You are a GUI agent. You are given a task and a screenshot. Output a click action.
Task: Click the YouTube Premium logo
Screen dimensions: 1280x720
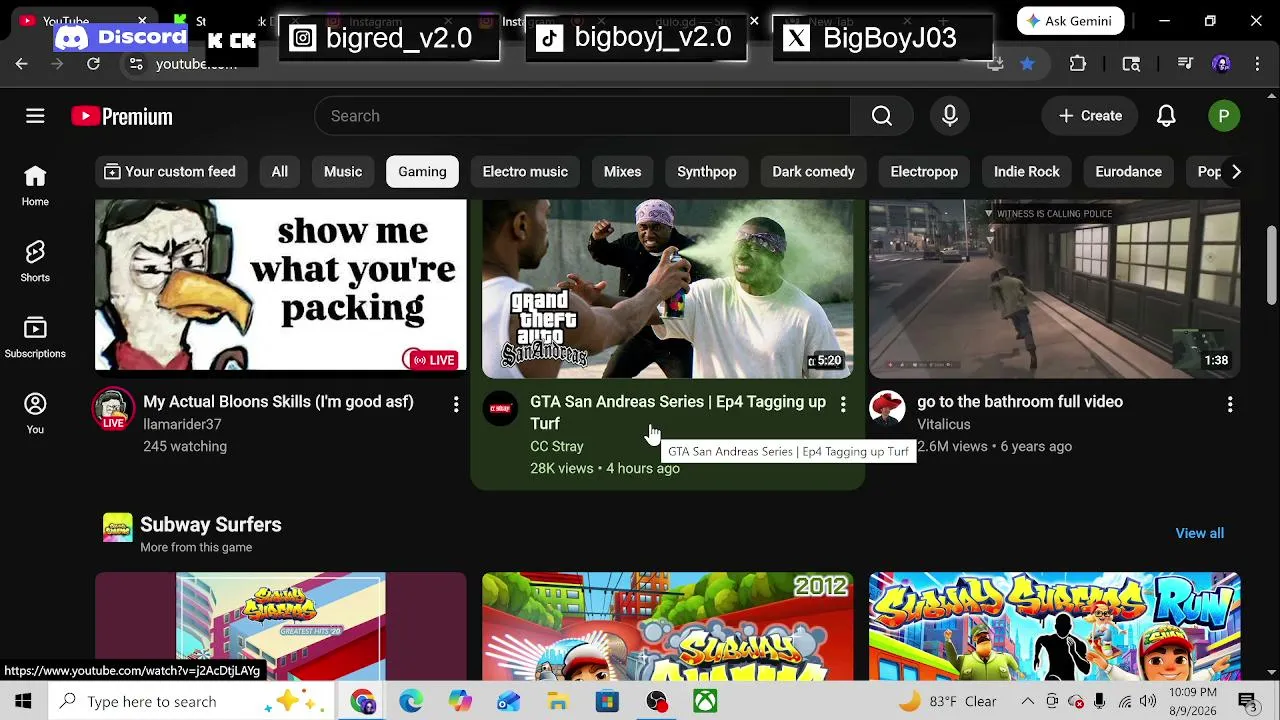(x=122, y=117)
